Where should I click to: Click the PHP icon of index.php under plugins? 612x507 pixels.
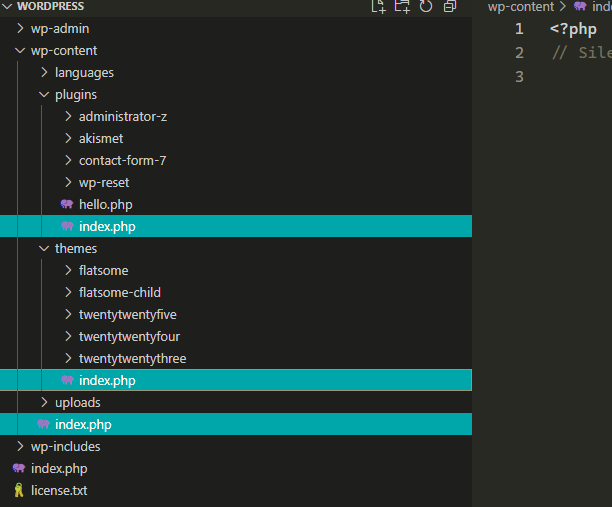67,226
